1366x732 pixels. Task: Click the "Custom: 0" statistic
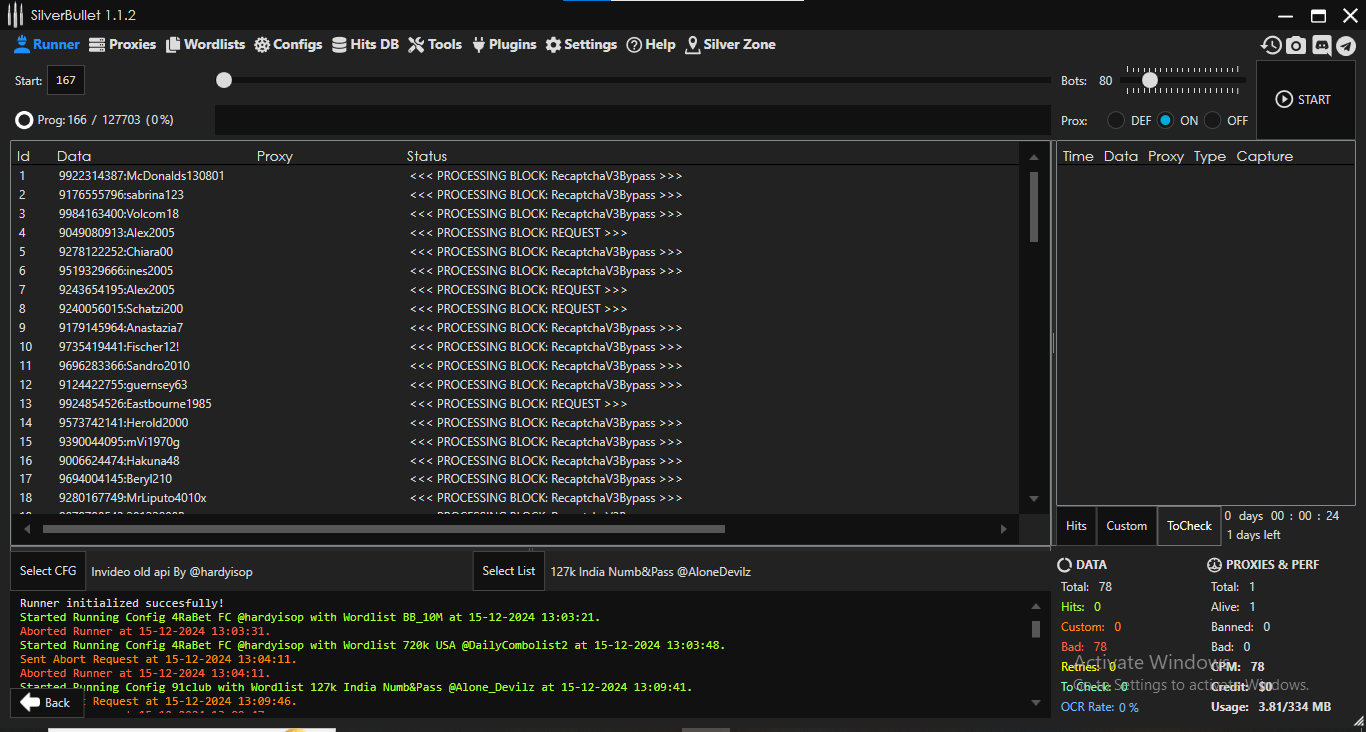pyautogui.click(x=1091, y=627)
